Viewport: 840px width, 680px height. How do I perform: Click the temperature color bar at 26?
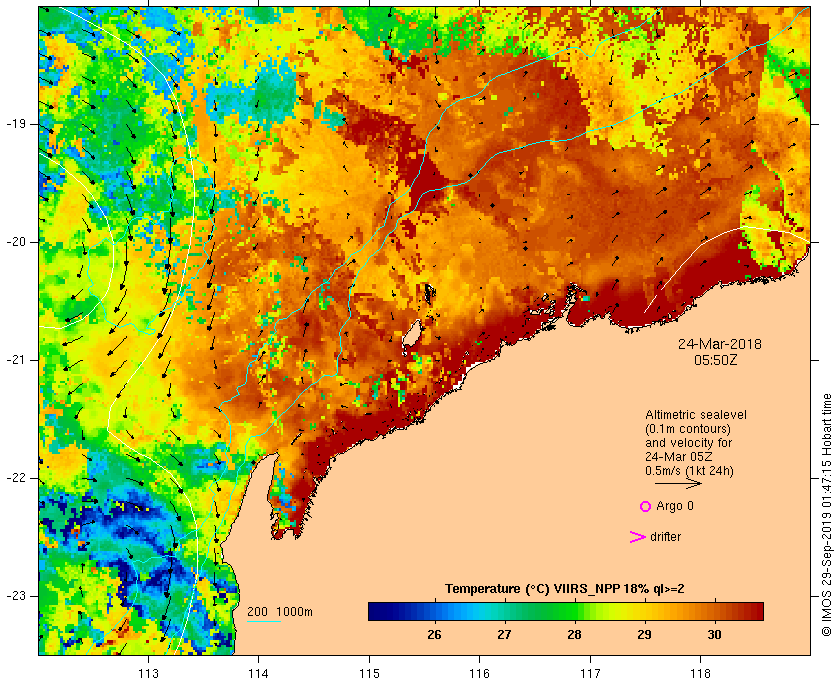coord(434,611)
